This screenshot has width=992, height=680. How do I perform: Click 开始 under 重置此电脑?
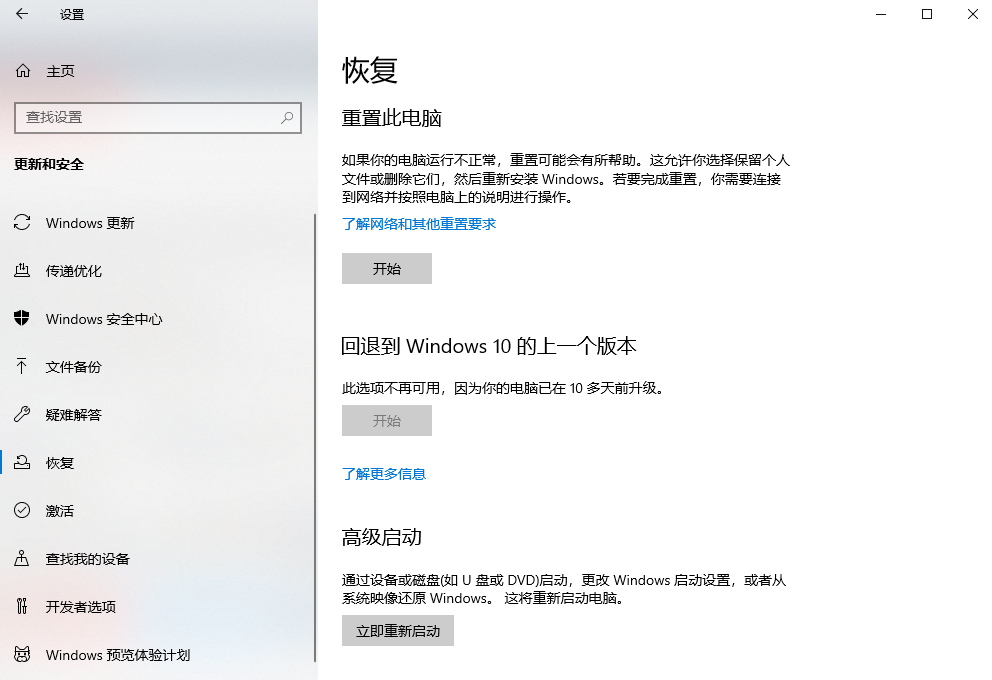387,268
